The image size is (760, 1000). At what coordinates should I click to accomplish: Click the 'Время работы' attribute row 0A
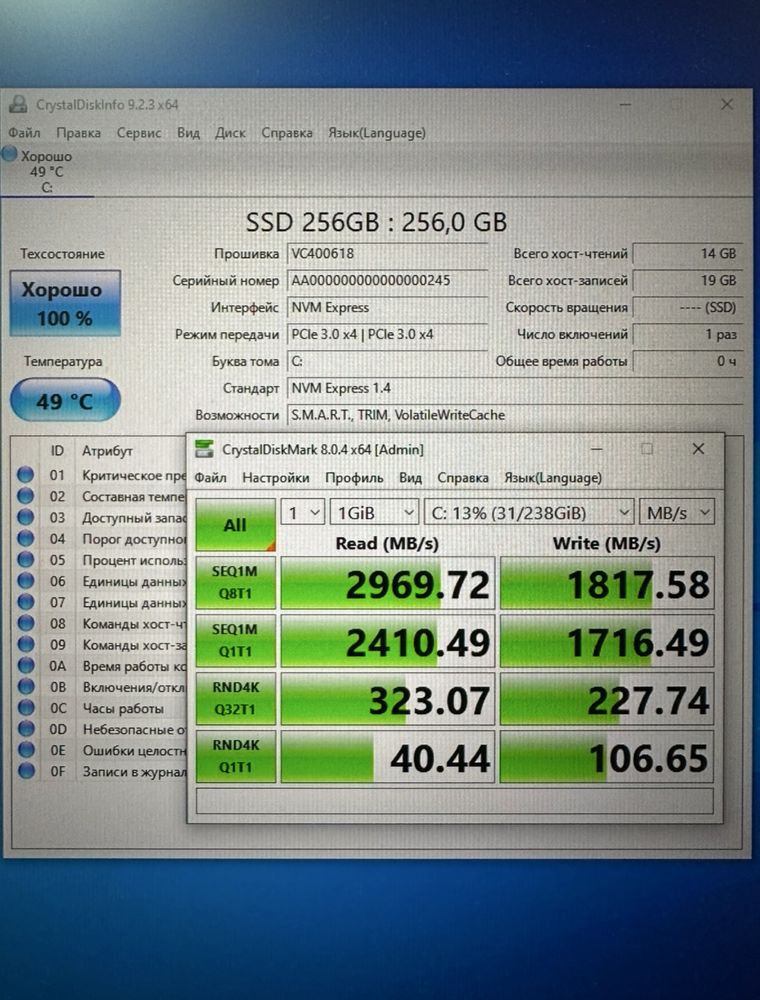pos(99,666)
